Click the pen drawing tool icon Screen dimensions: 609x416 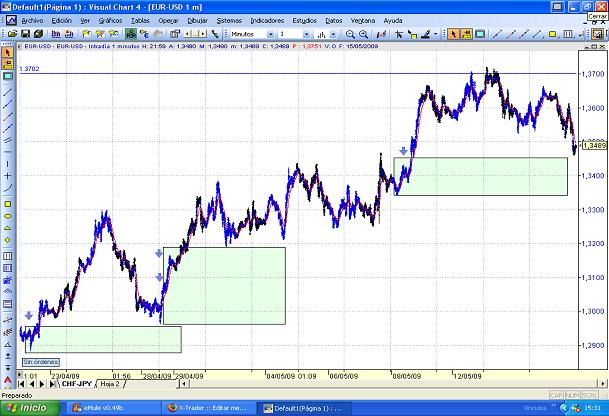pos(426,34)
